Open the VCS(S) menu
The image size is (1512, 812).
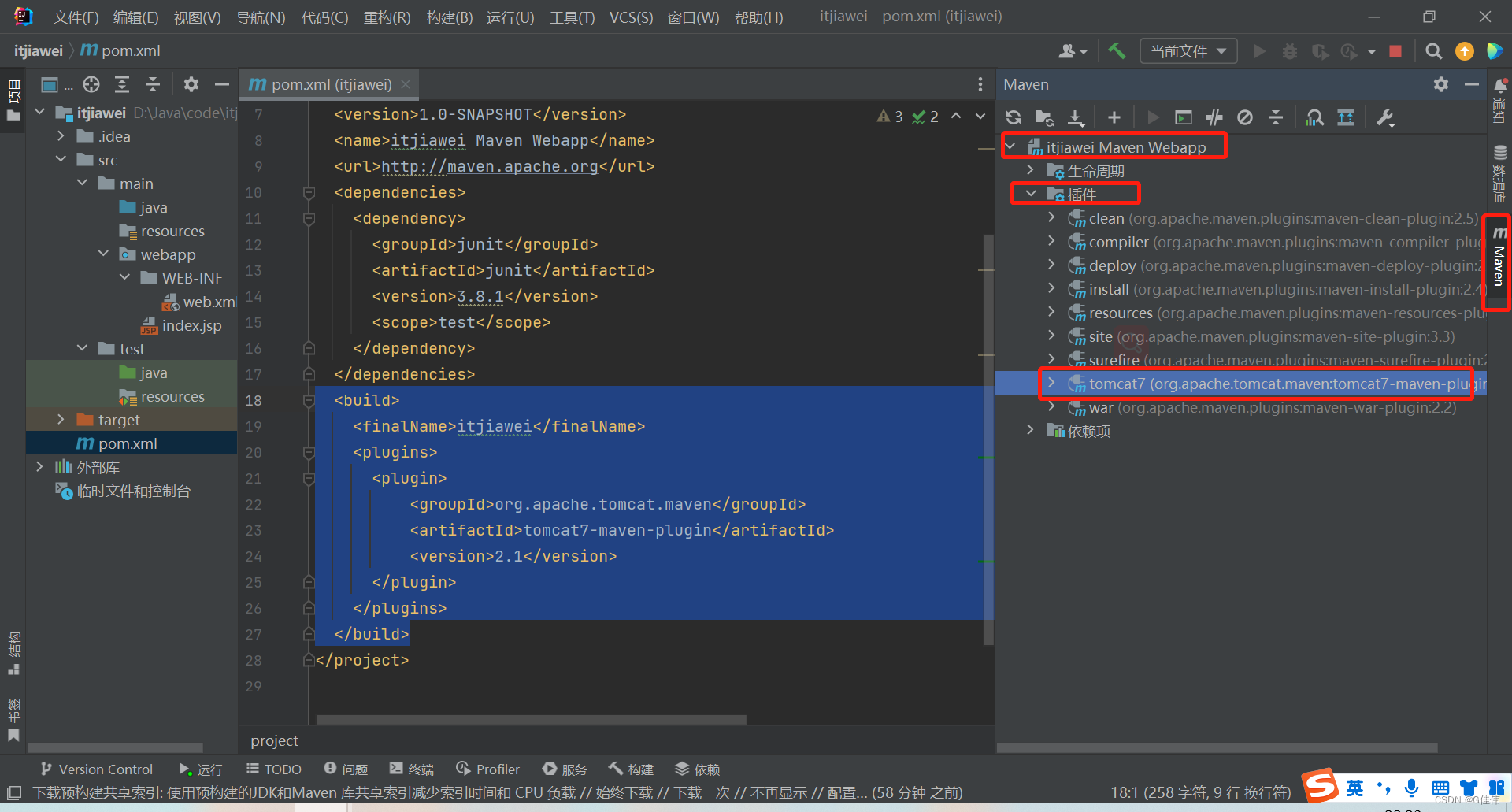[x=631, y=17]
